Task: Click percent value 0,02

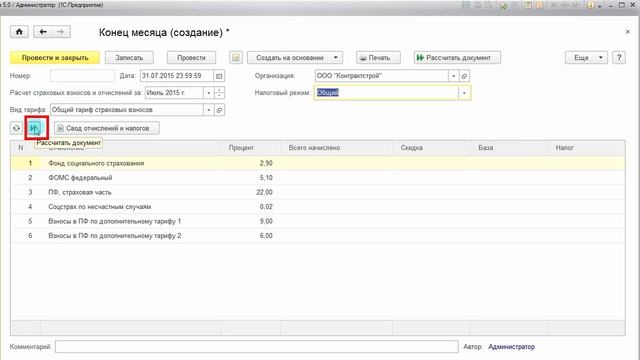Action: 266,207
